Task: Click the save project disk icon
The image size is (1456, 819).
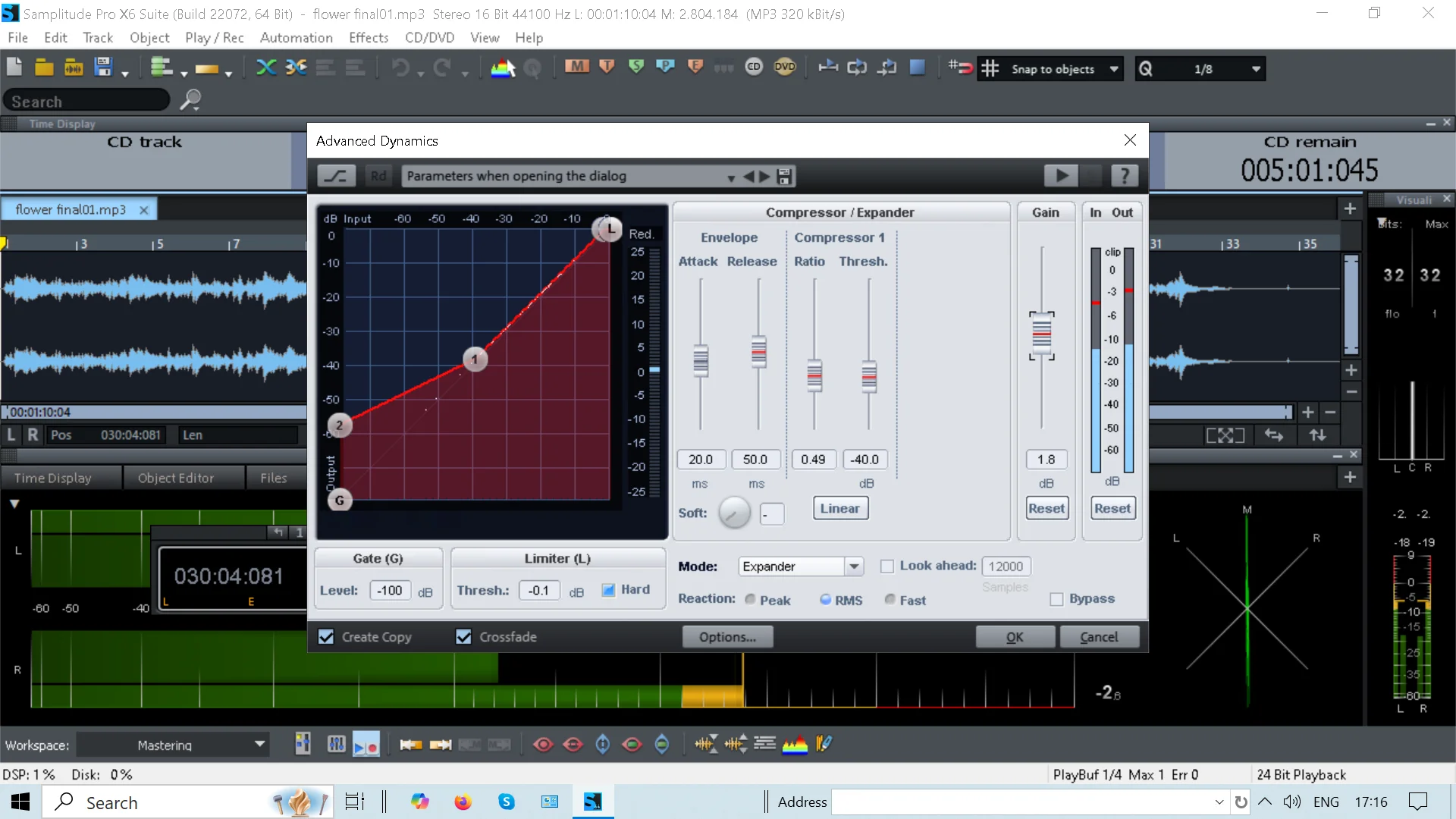Action: (103, 67)
